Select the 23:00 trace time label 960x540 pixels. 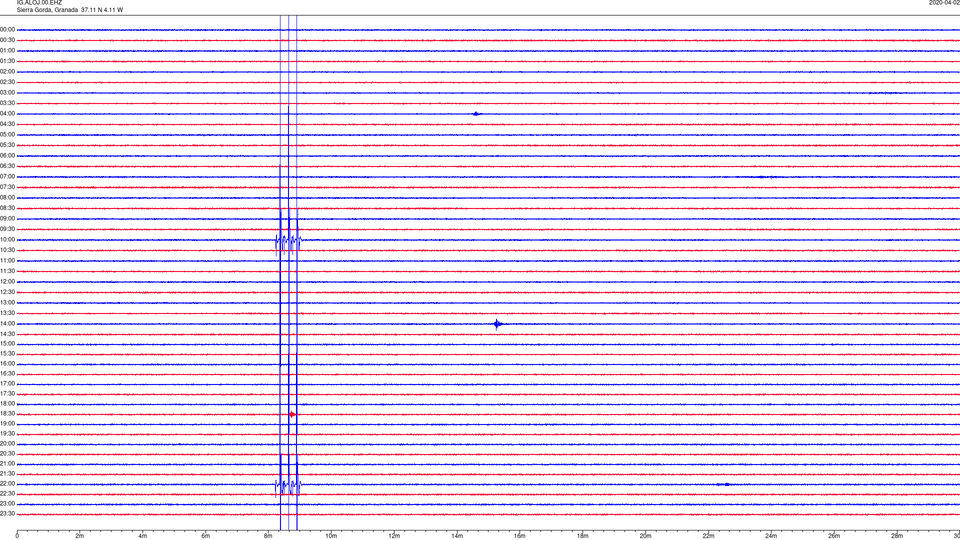coord(7,504)
